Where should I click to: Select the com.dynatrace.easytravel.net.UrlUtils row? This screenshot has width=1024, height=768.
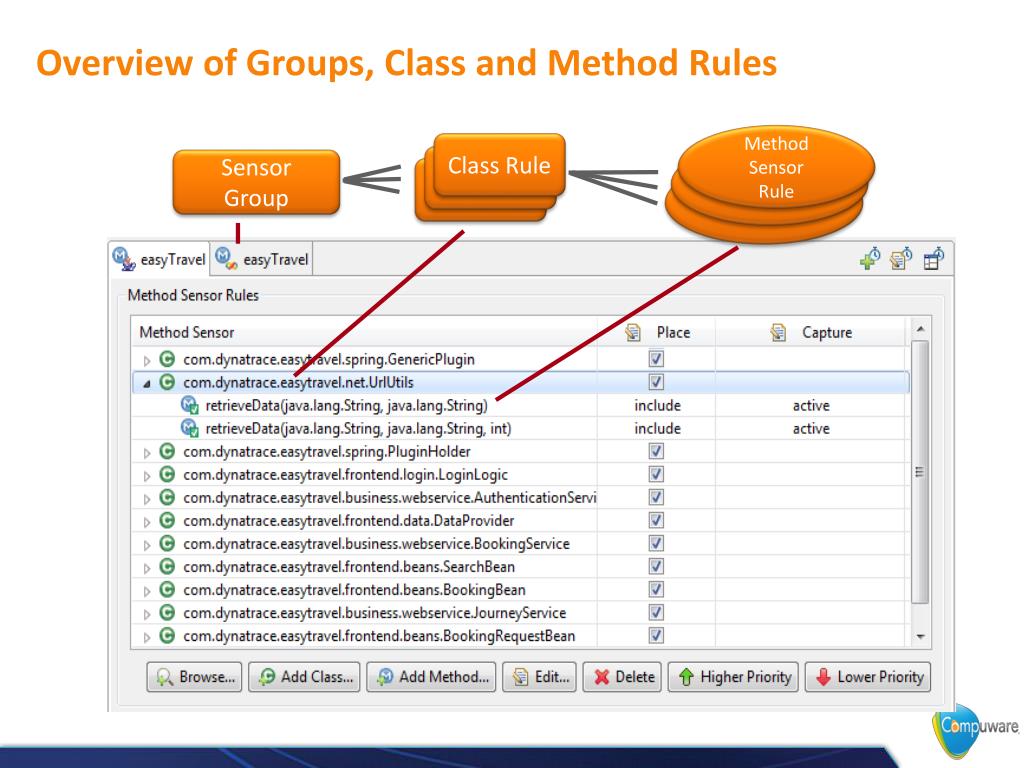[x=520, y=382]
